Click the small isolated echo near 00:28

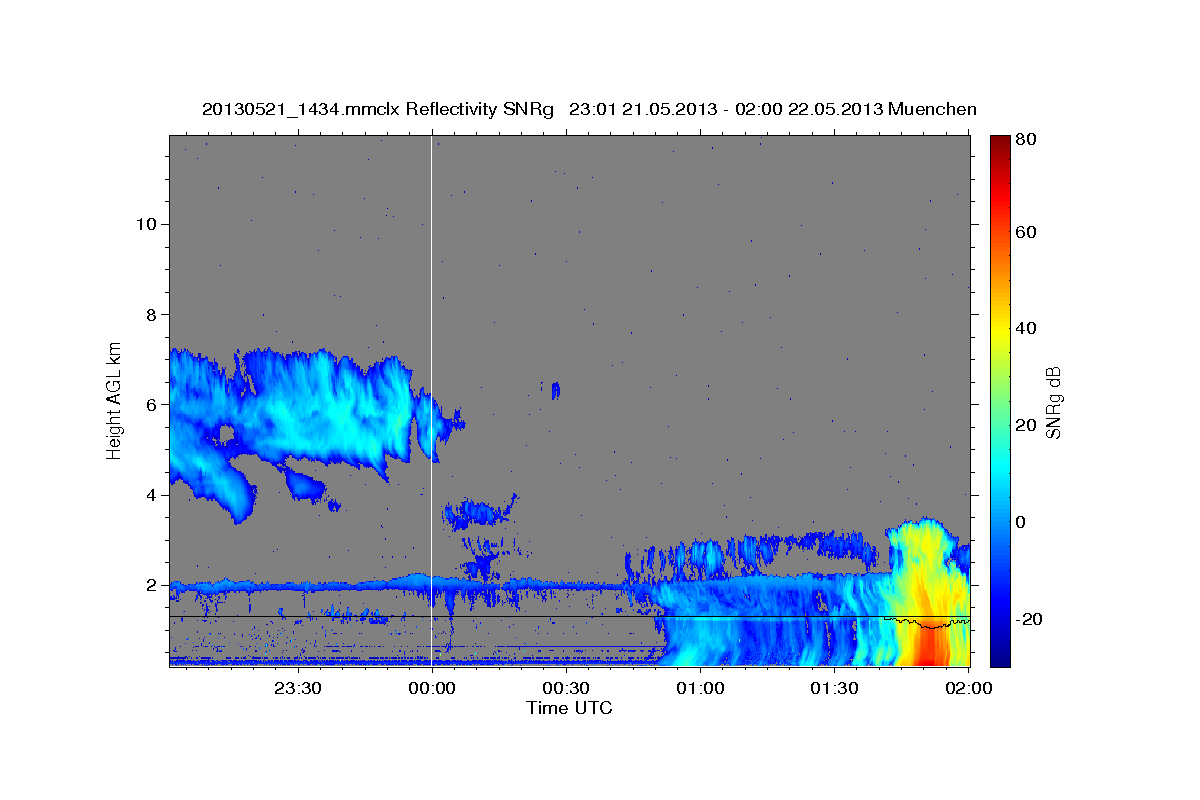(x=556, y=390)
